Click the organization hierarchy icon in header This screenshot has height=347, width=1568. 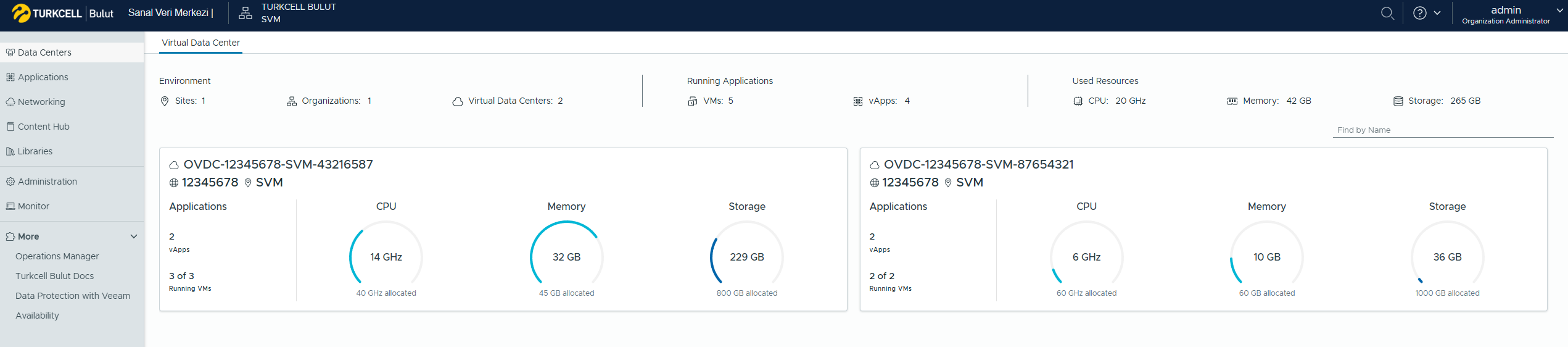point(246,14)
